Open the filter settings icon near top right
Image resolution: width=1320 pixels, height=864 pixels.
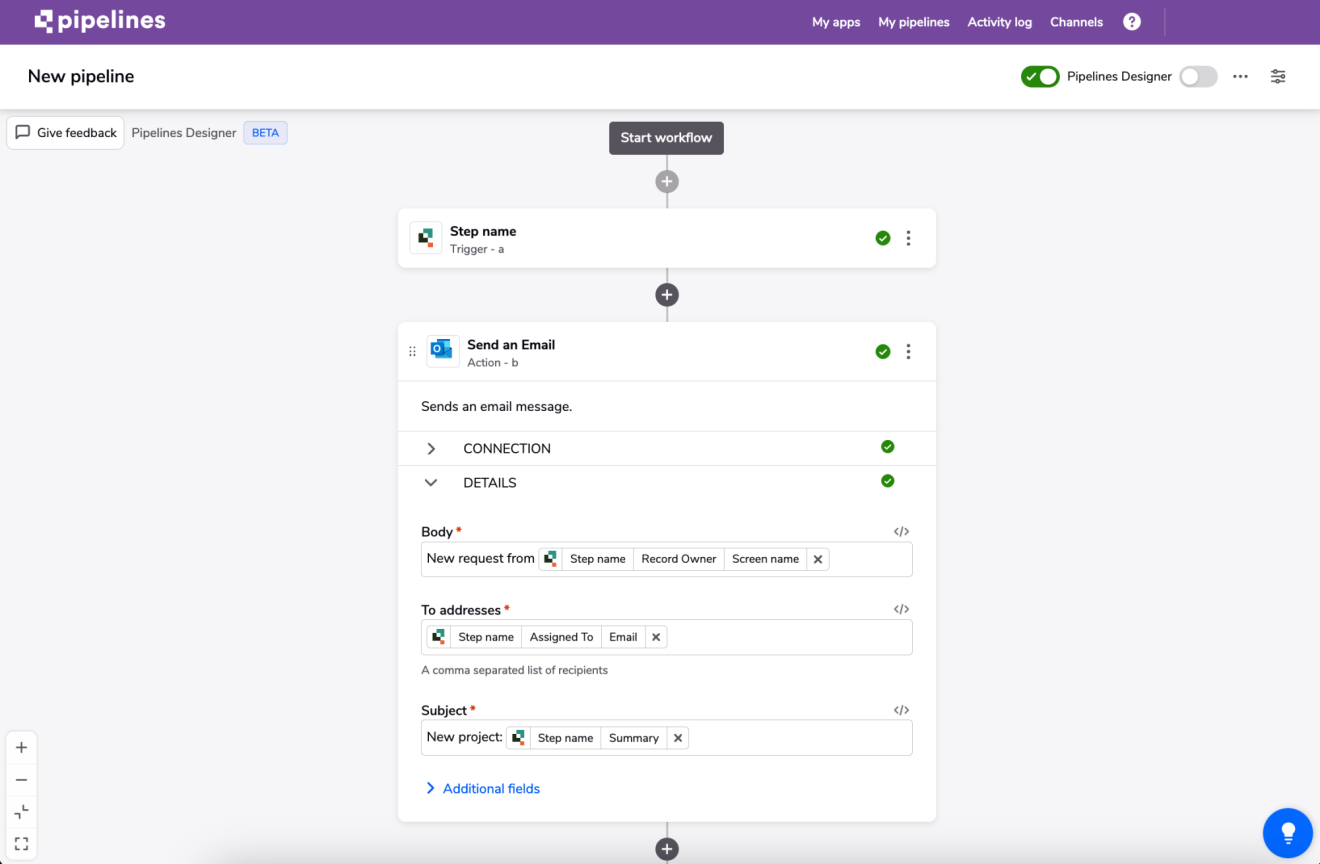(x=1277, y=76)
